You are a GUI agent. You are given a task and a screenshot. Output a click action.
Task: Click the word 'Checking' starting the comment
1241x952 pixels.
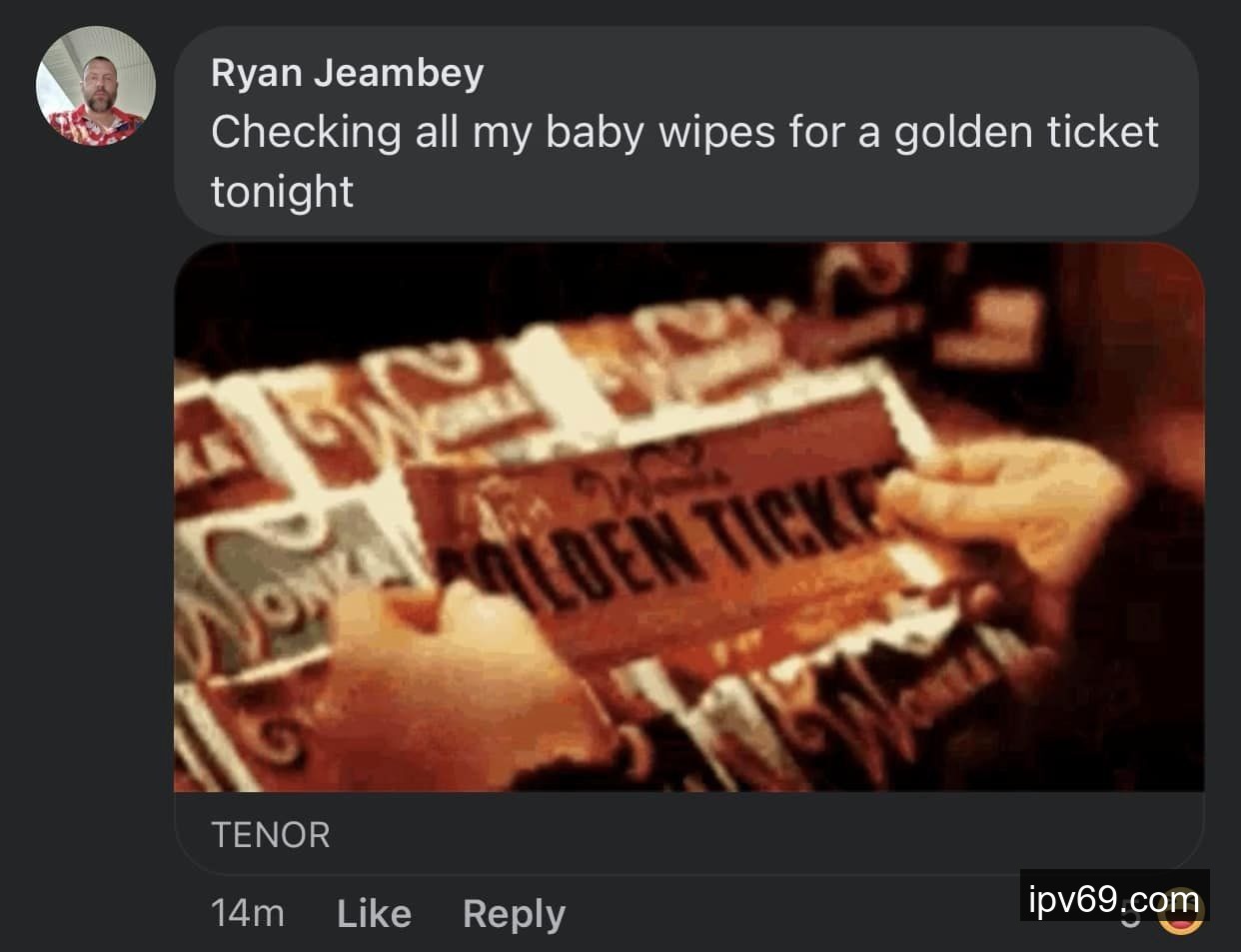306,133
